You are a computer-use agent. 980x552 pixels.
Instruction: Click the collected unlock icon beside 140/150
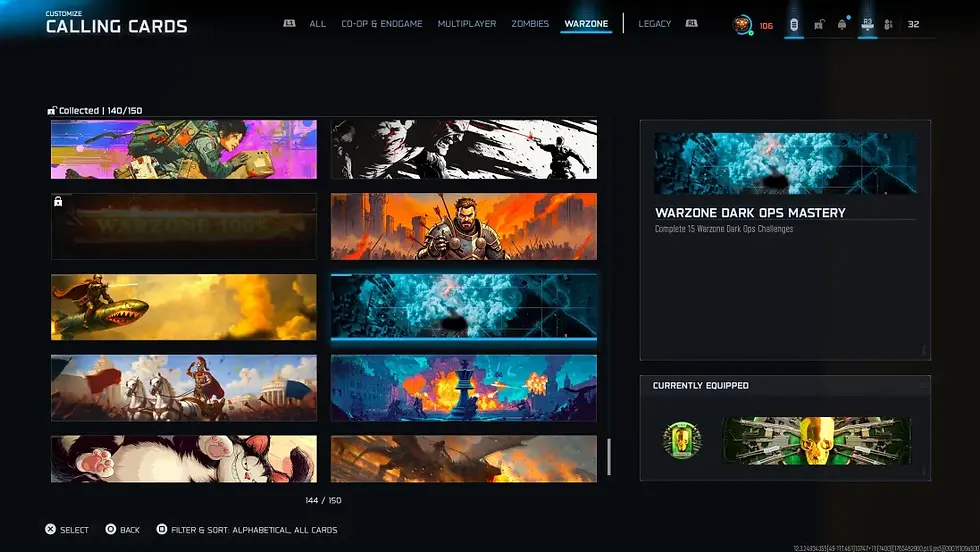(x=52, y=111)
